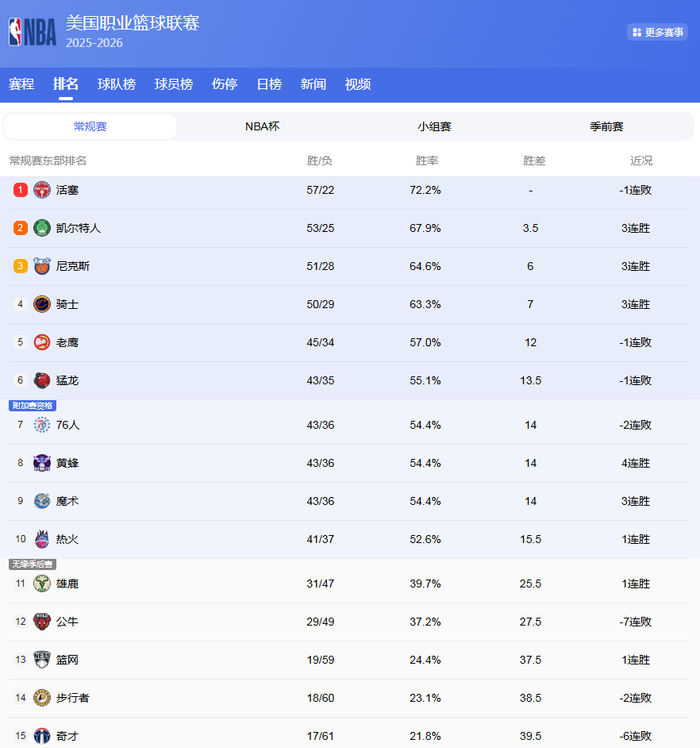Click the 骑士 team logo
The image size is (700, 748).
pos(42,304)
